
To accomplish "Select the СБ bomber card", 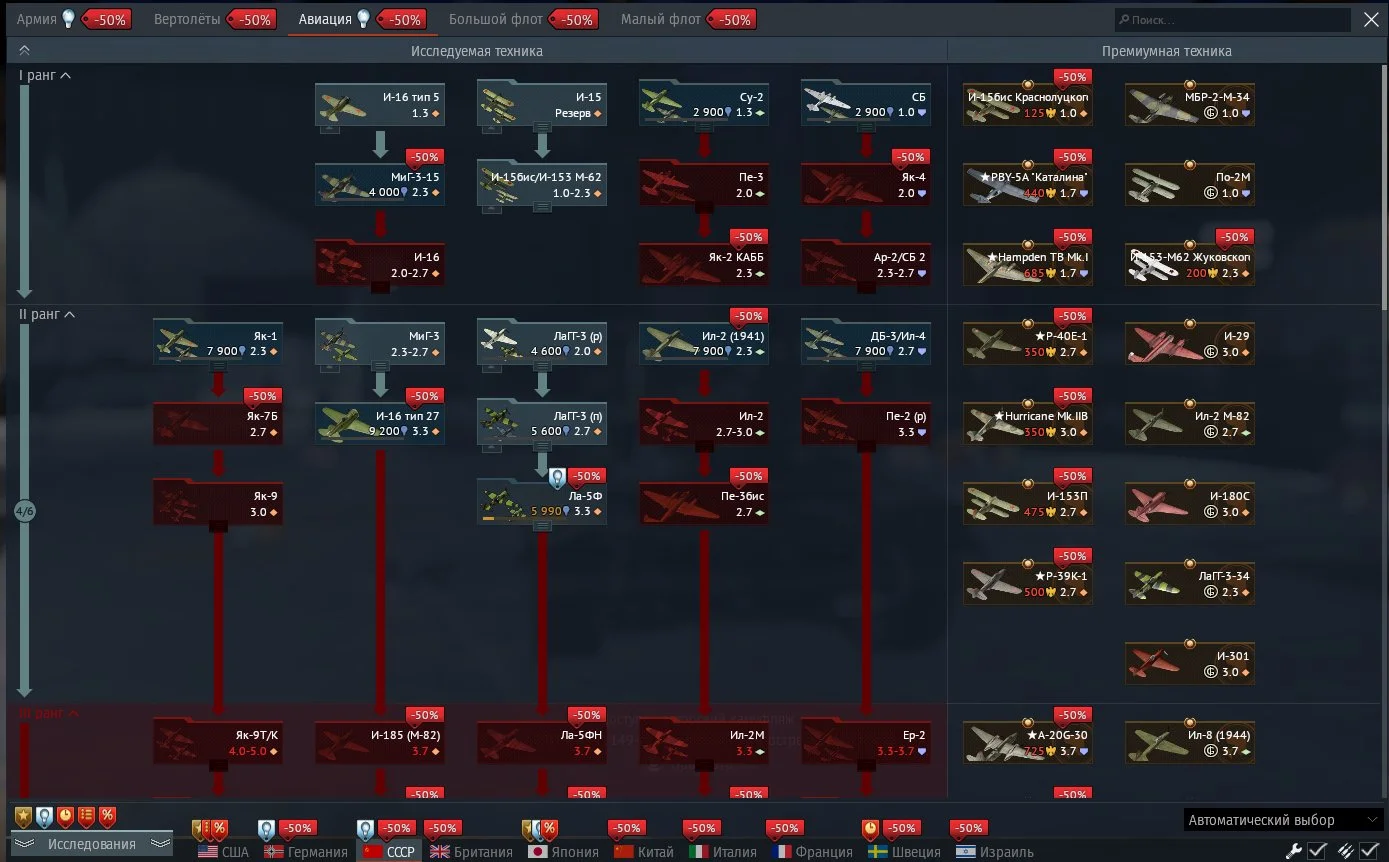I will pyautogui.click(x=866, y=104).
